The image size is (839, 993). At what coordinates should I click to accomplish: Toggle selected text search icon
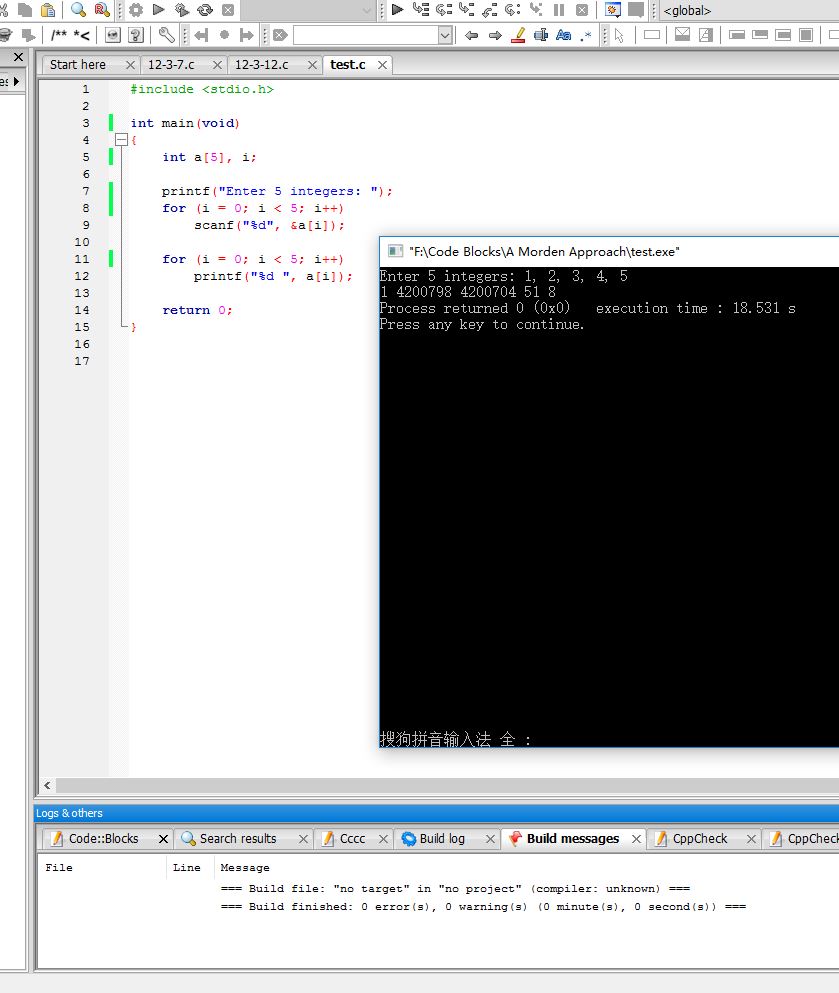coord(541,35)
